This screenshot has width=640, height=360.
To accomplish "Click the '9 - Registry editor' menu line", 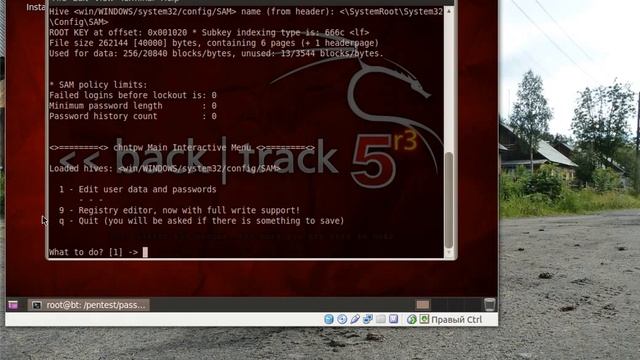I will pos(180,210).
